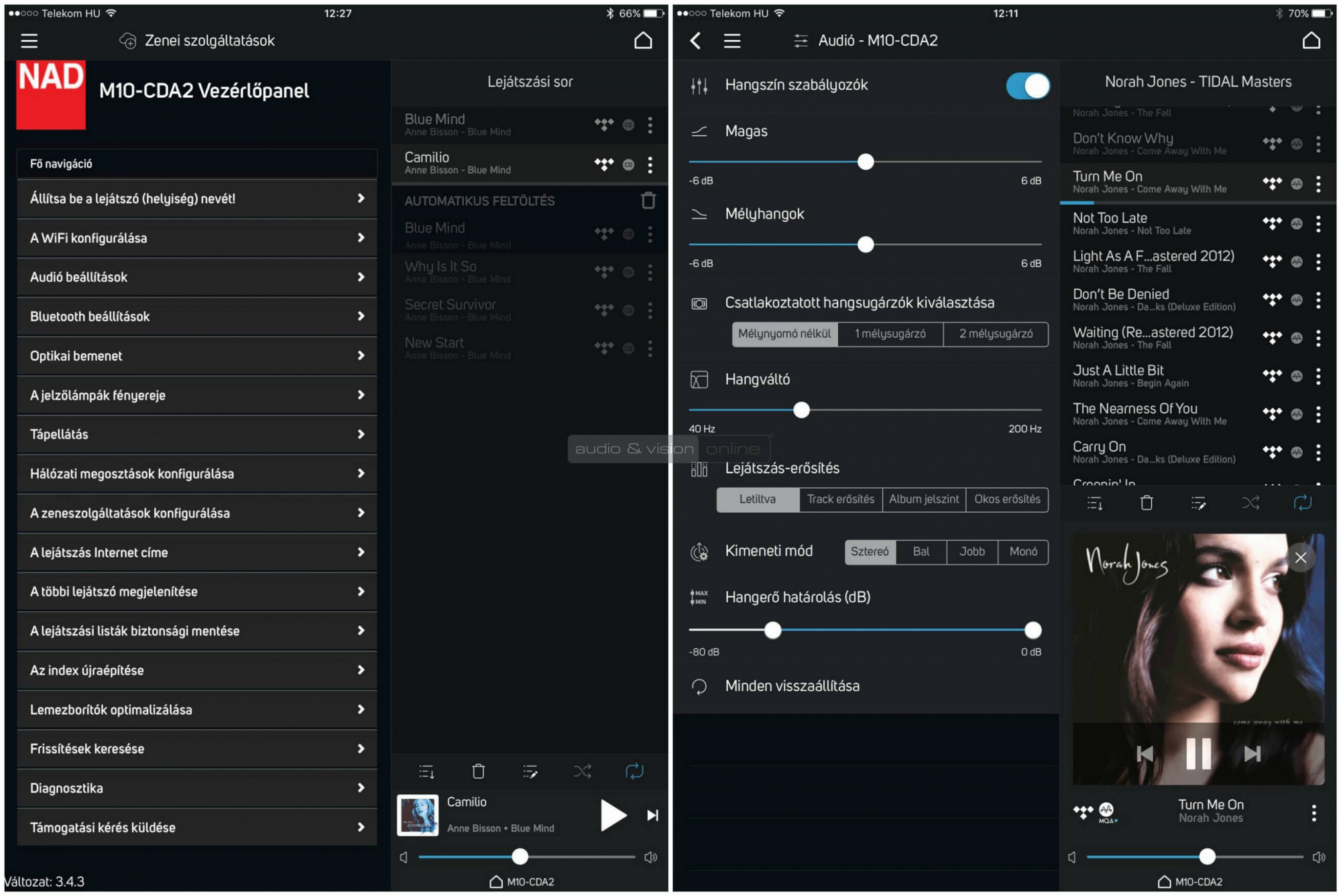Toggle repeat in left play queue toolbar
Image resolution: width=1341 pixels, height=896 pixels.
coord(634,771)
